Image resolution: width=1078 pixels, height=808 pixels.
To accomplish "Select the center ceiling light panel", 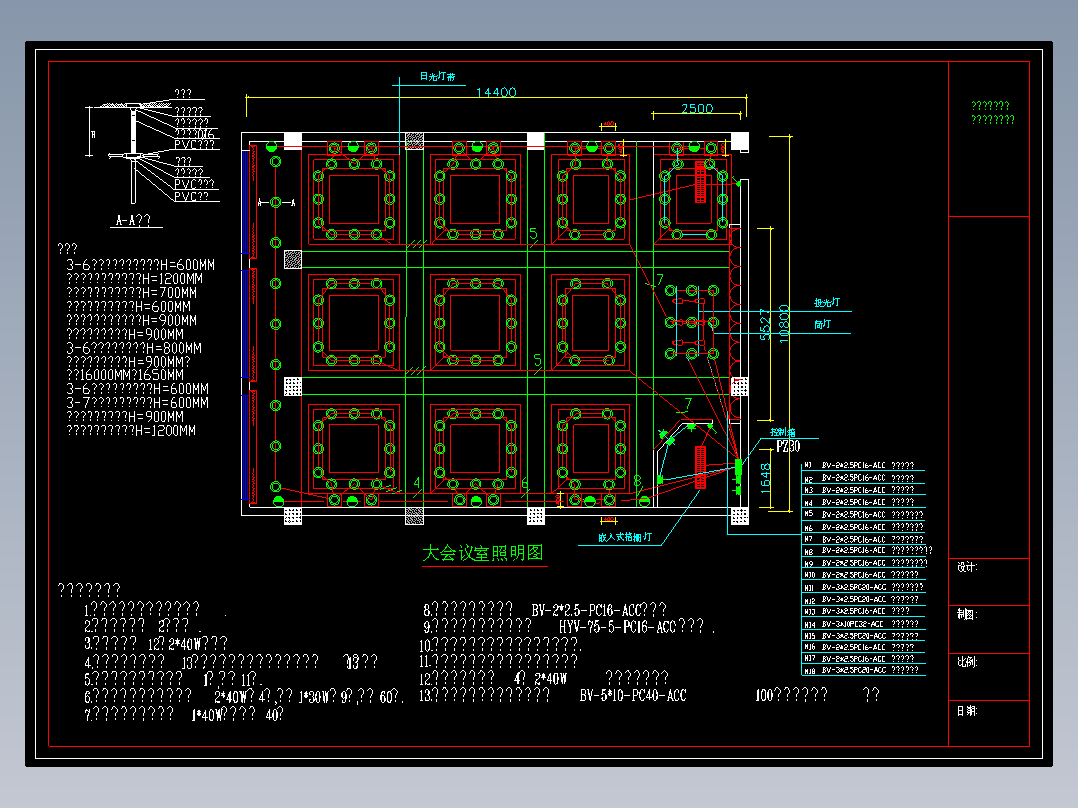I will point(475,323).
